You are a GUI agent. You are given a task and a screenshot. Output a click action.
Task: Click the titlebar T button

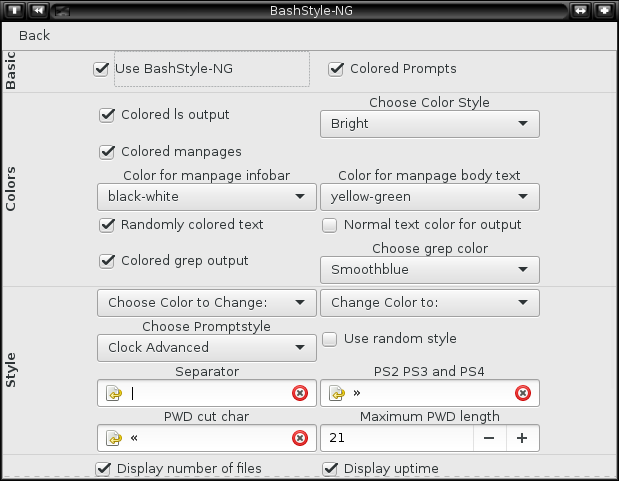pyautogui.click(x=14, y=10)
